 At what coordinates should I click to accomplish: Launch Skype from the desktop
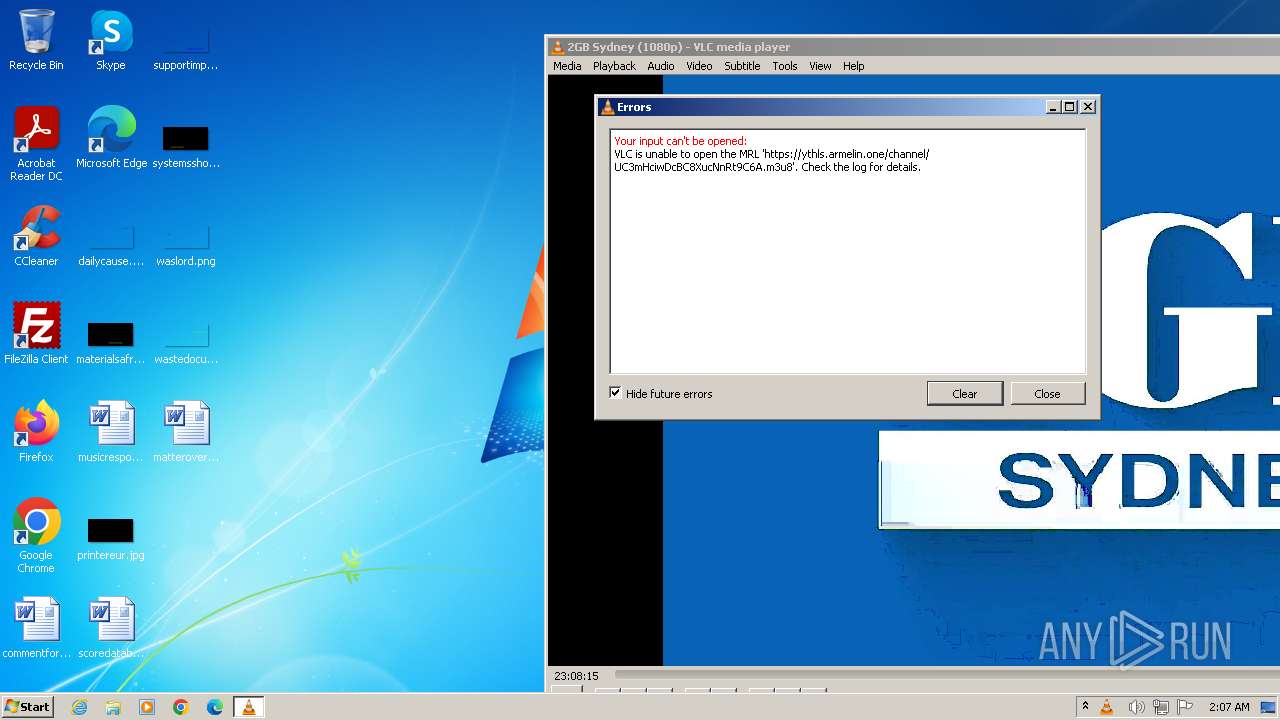point(110,40)
